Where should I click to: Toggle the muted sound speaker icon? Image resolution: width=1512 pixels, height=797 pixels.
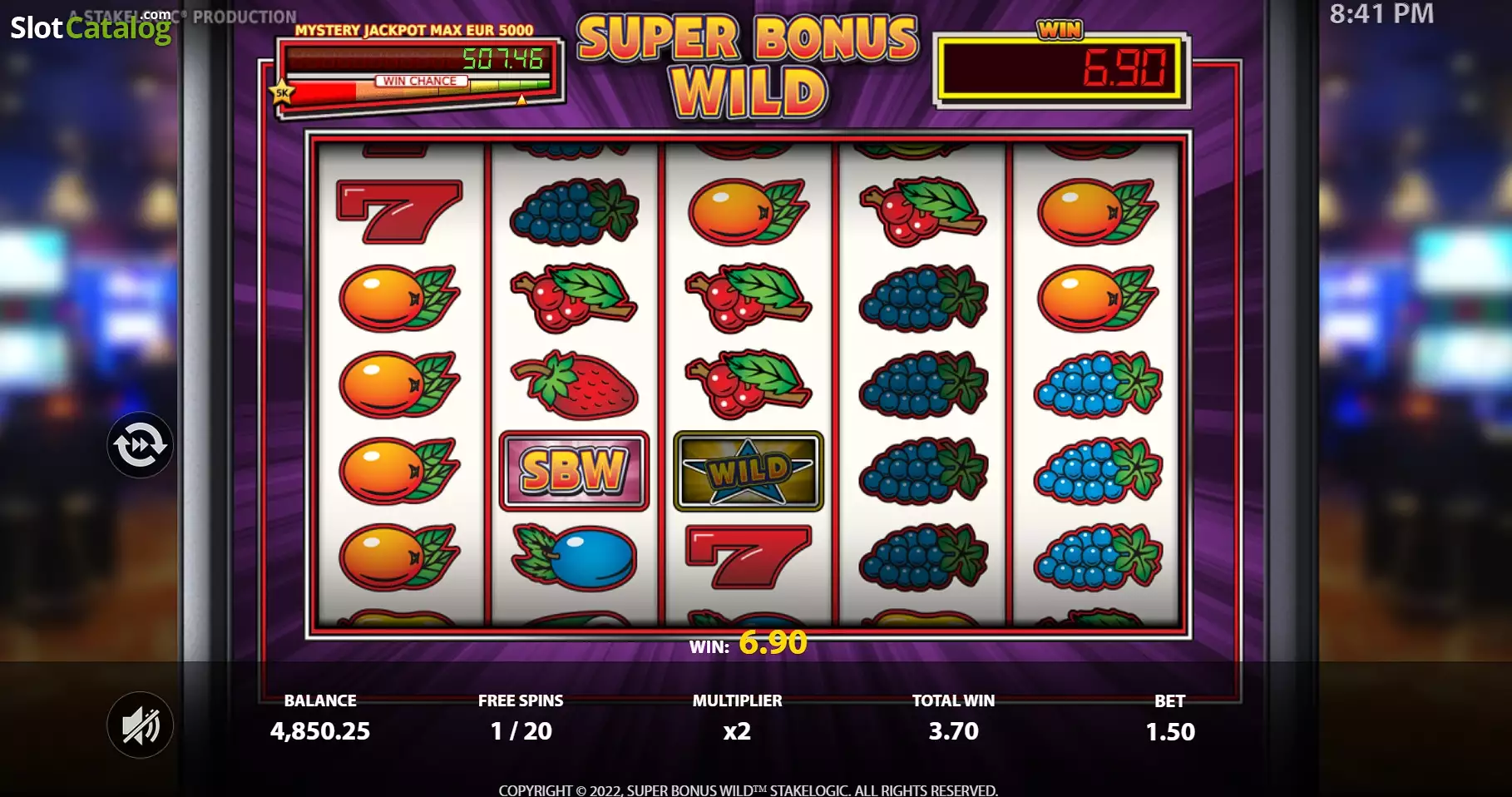(x=140, y=725)
